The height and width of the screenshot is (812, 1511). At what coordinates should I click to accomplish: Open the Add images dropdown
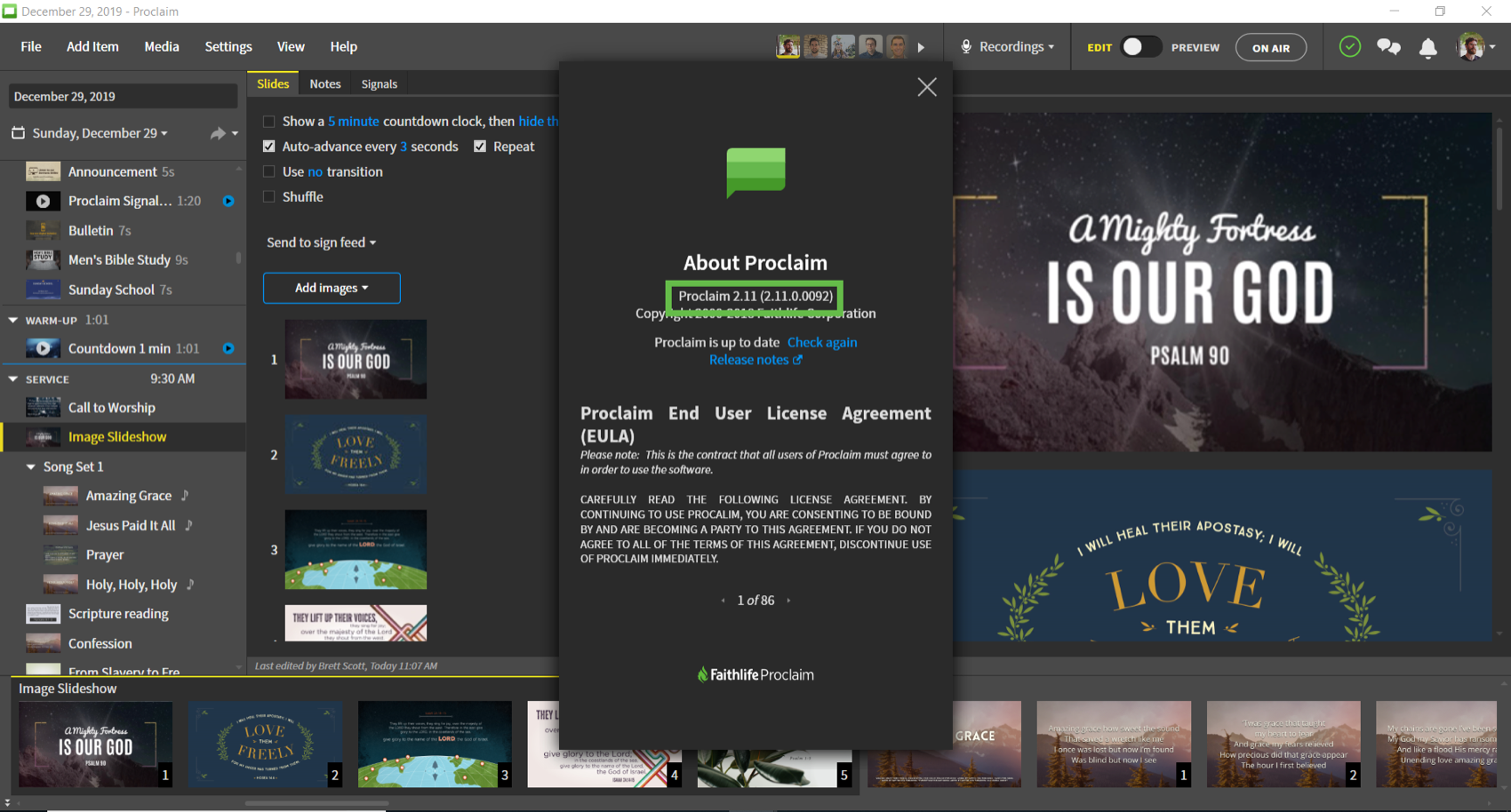pyautogui.click(x=332, y=288)
